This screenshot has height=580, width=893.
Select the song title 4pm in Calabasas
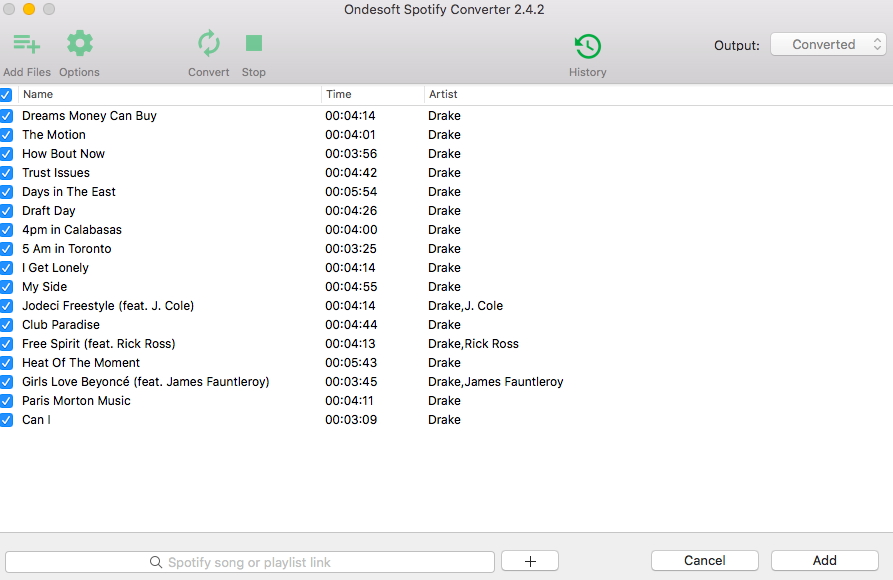[x=72, y=230]
